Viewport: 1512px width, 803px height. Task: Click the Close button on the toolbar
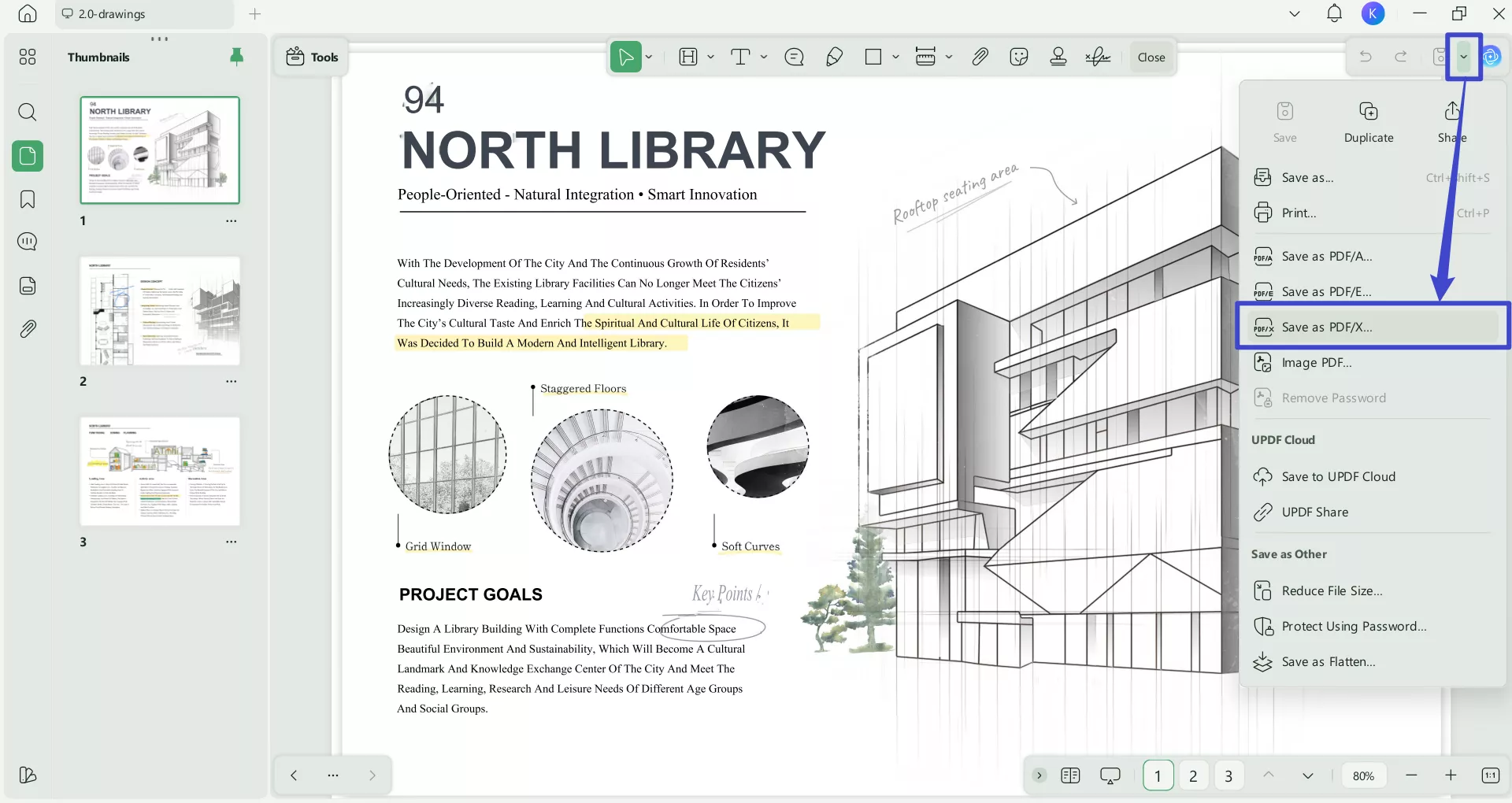[1151, 57]
